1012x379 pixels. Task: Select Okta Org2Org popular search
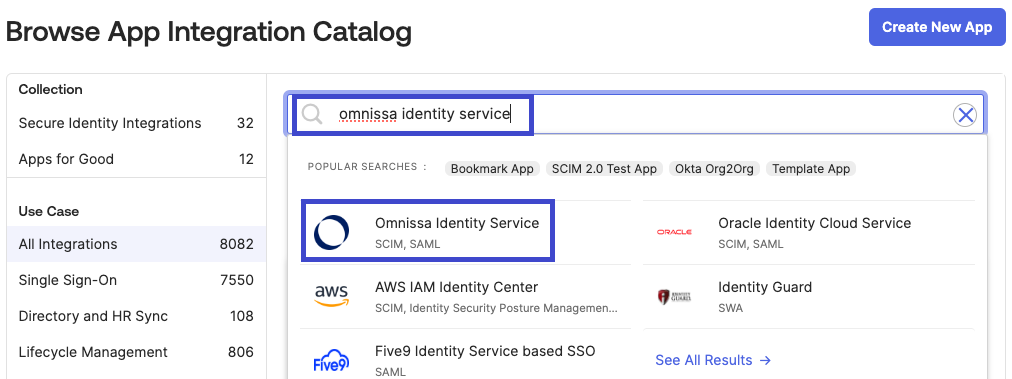[714, 169]
